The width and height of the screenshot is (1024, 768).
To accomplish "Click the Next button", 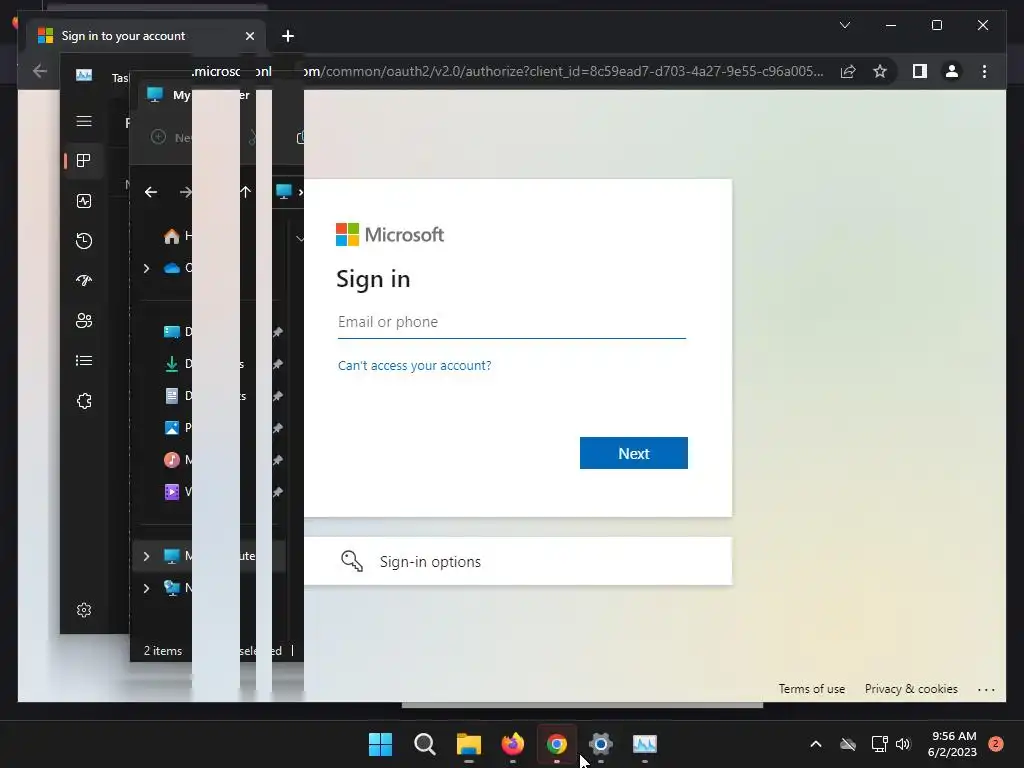I will click(x=633, y=453).
